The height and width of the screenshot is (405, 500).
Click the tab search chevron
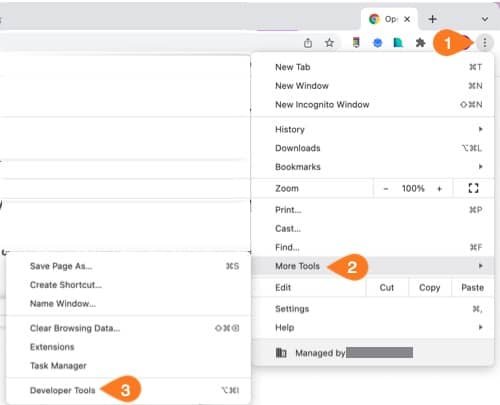click(485, 20)
